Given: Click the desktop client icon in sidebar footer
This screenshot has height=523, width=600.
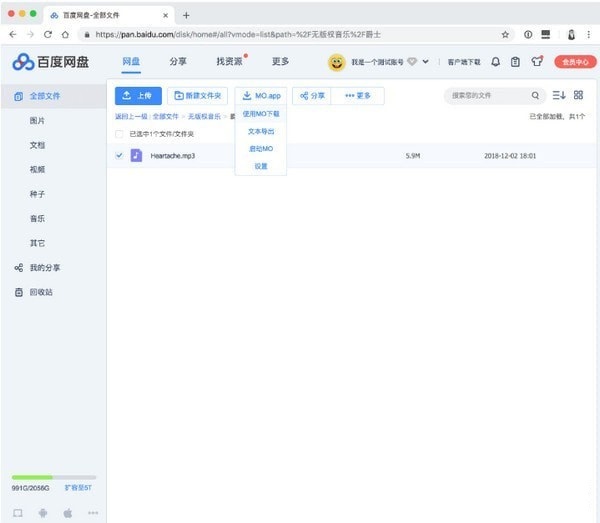Looking at the screenshot, I should 18,513.
